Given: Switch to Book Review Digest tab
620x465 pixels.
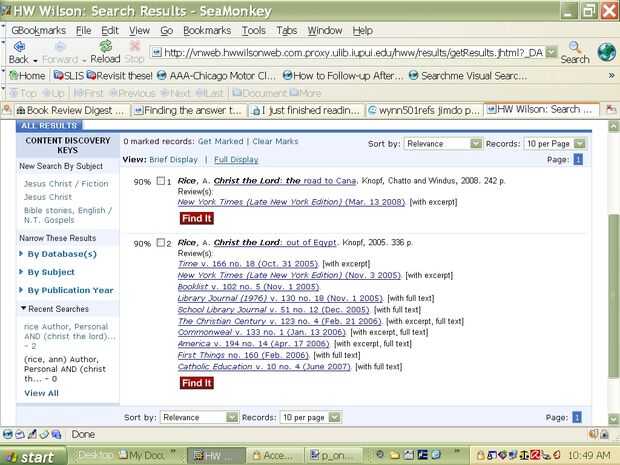Looking at the screenshot, I should [72, 110].
